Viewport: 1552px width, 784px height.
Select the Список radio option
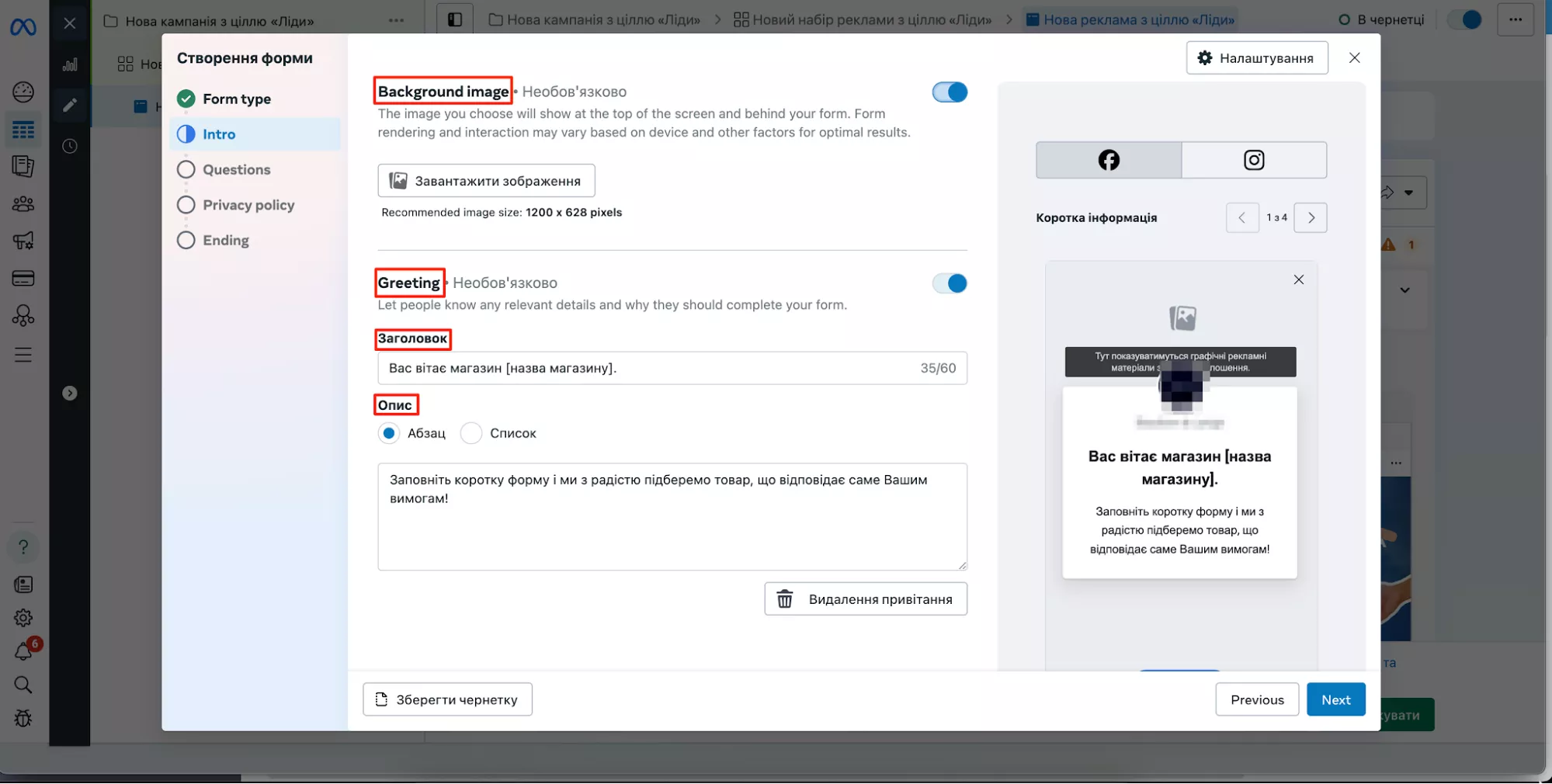click(x=471, y=433)
